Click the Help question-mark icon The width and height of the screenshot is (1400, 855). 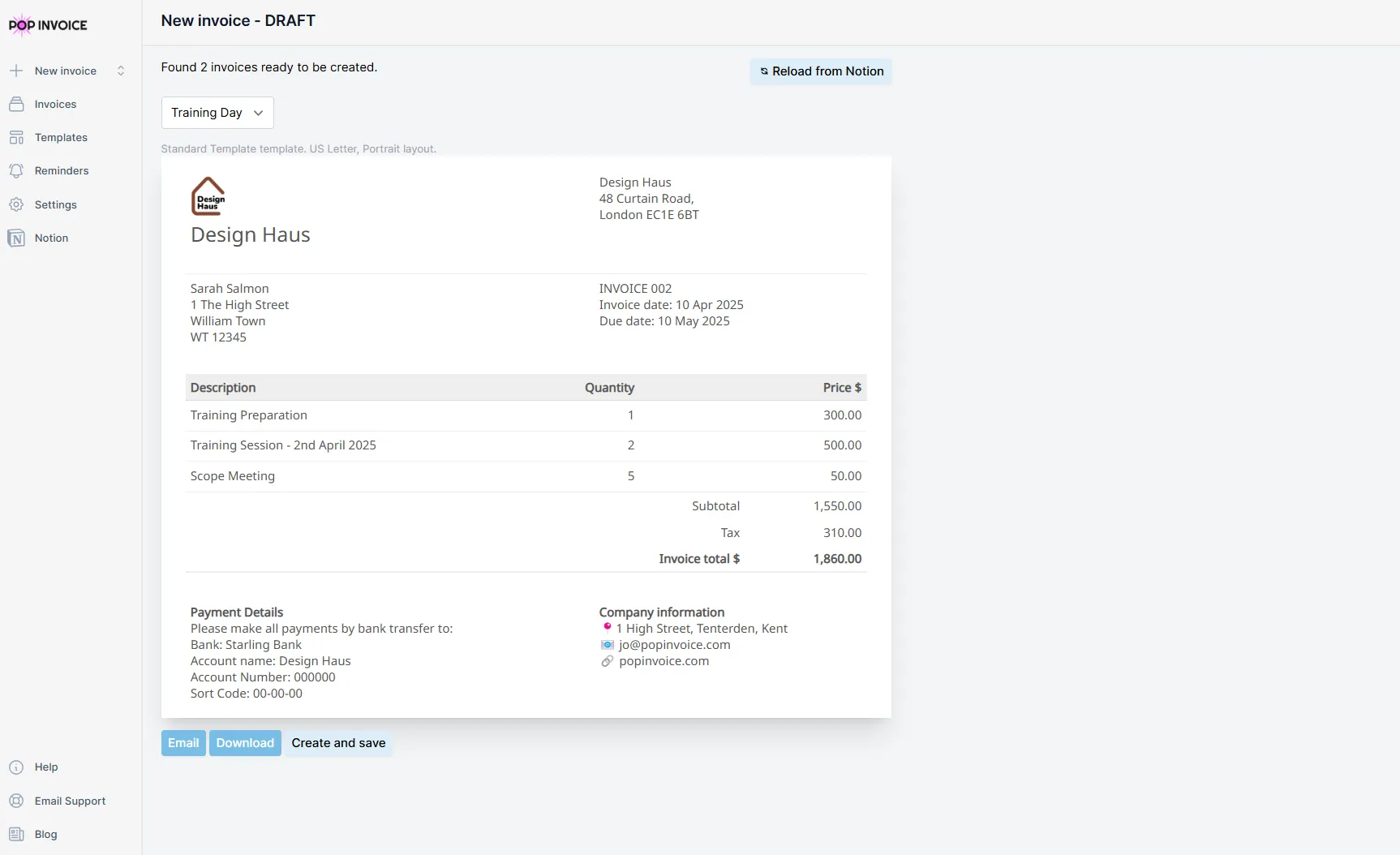[16, 767]
